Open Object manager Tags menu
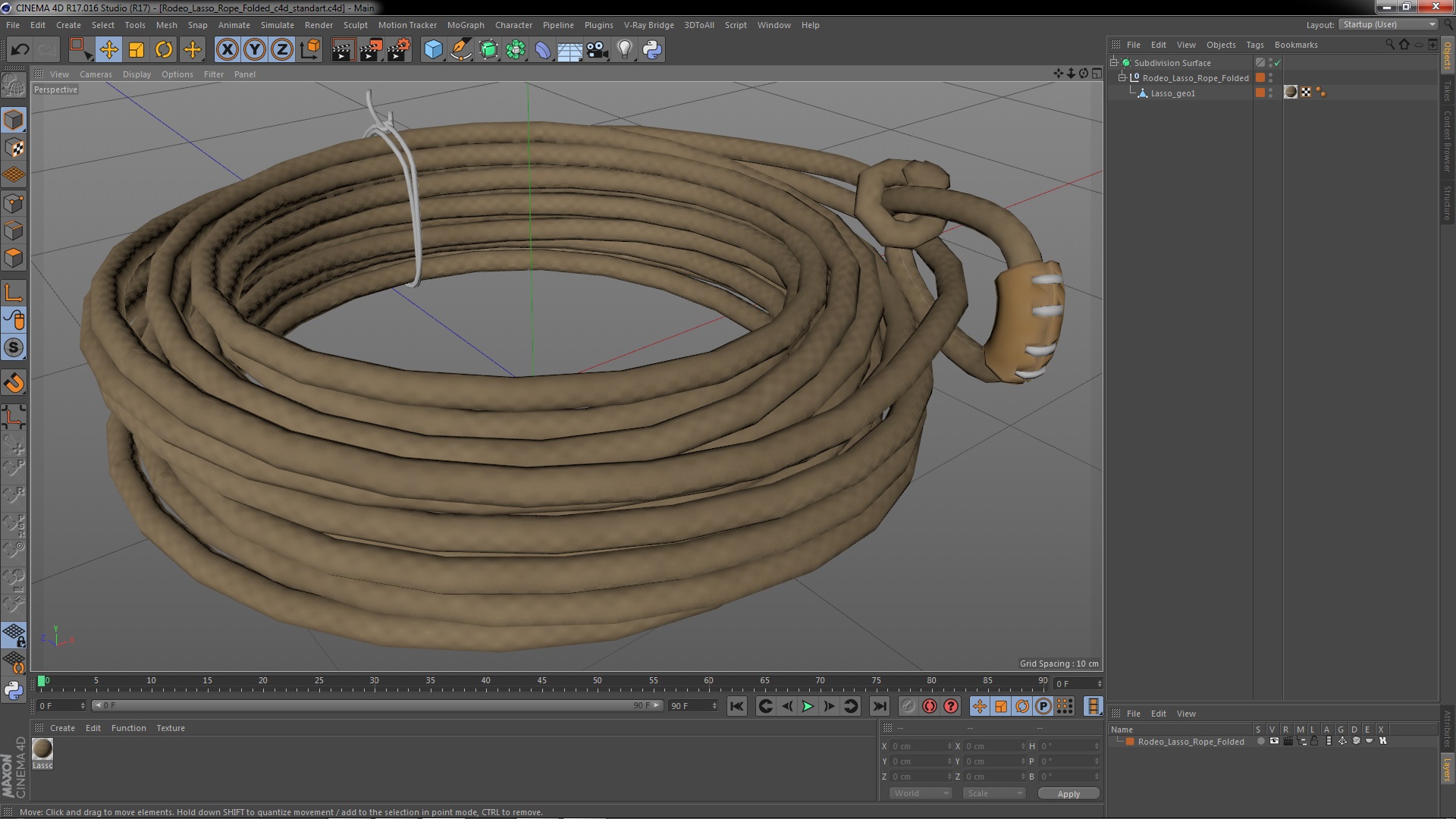1456x819 pixels. click(1254, 45)
